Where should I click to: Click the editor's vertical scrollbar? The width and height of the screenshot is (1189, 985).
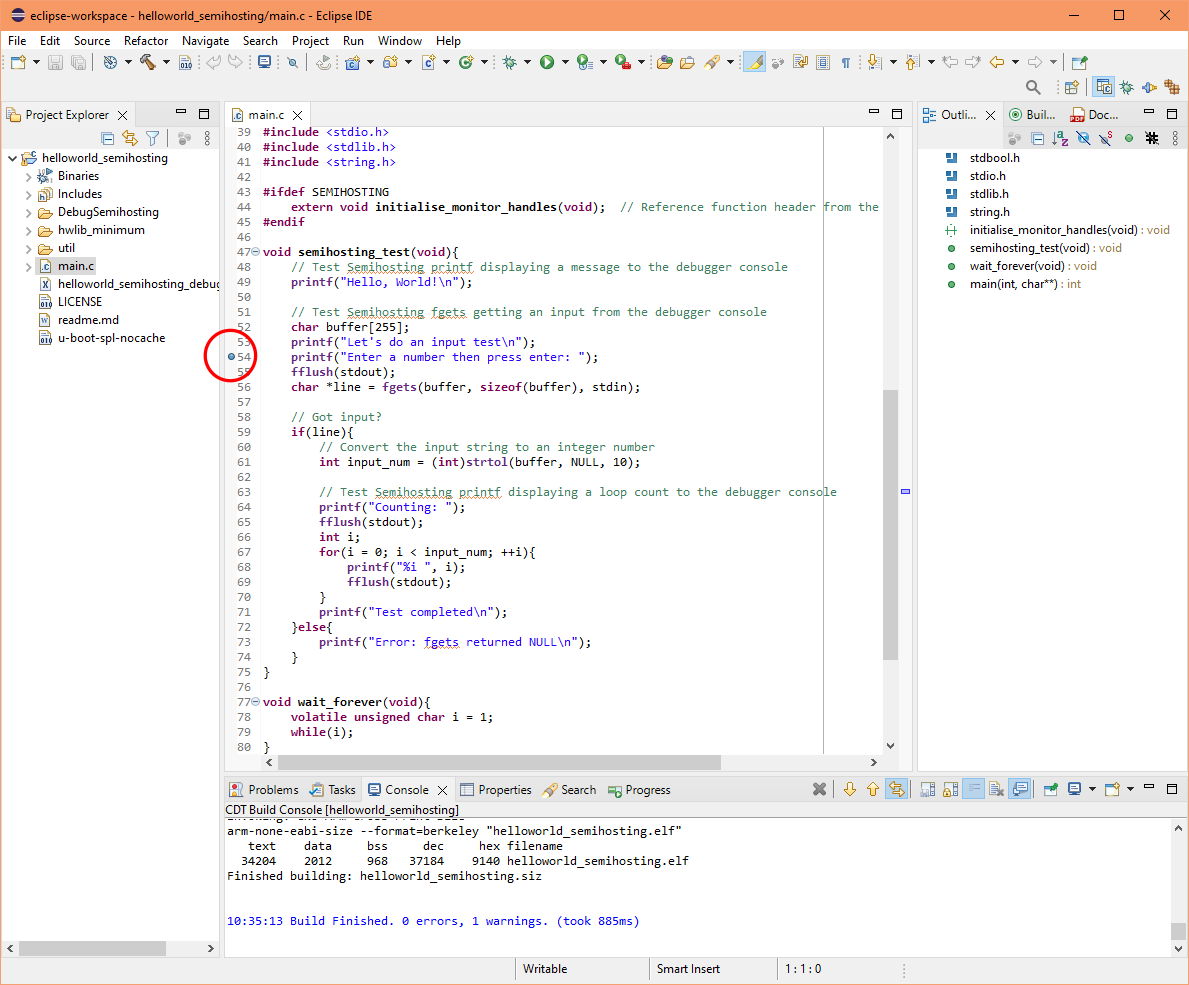890,490
